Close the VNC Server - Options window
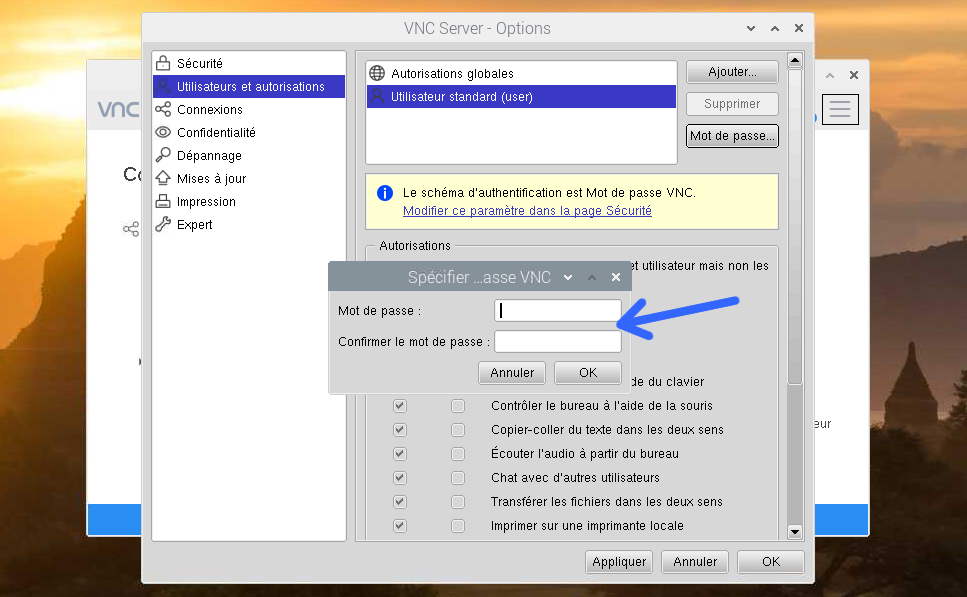 point(799,28)
